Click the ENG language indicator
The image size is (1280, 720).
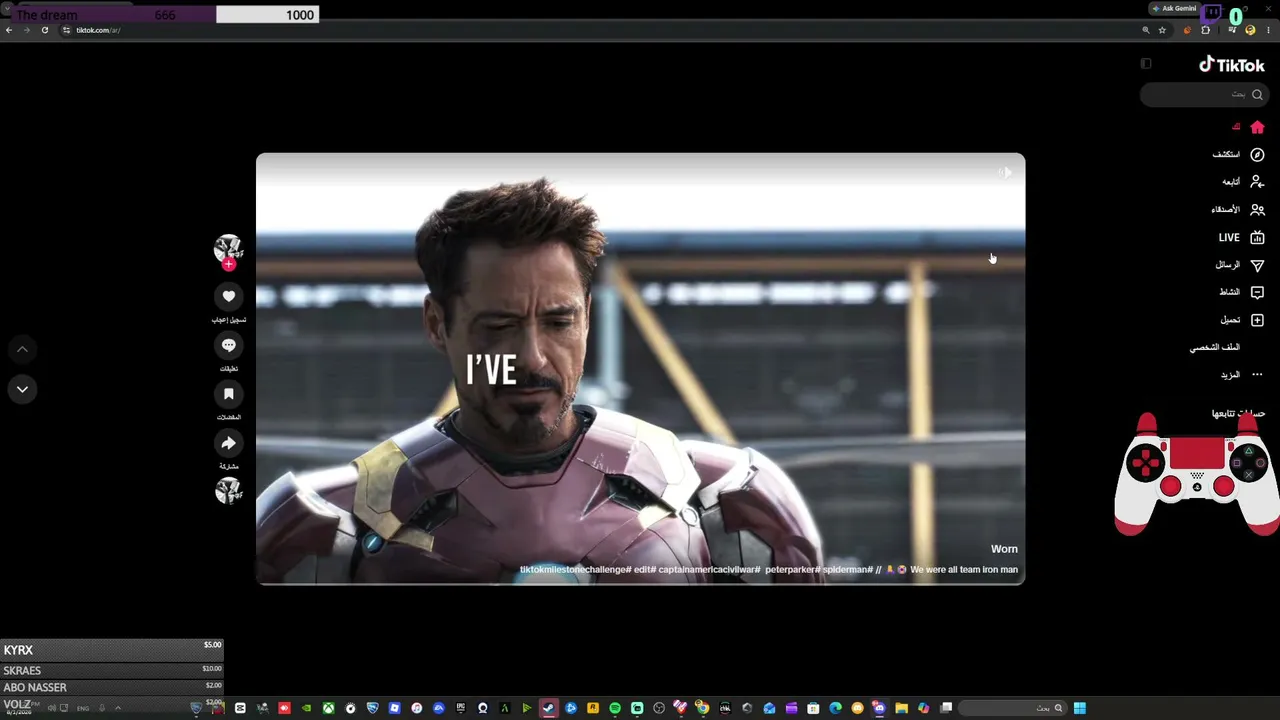[83, 708]
